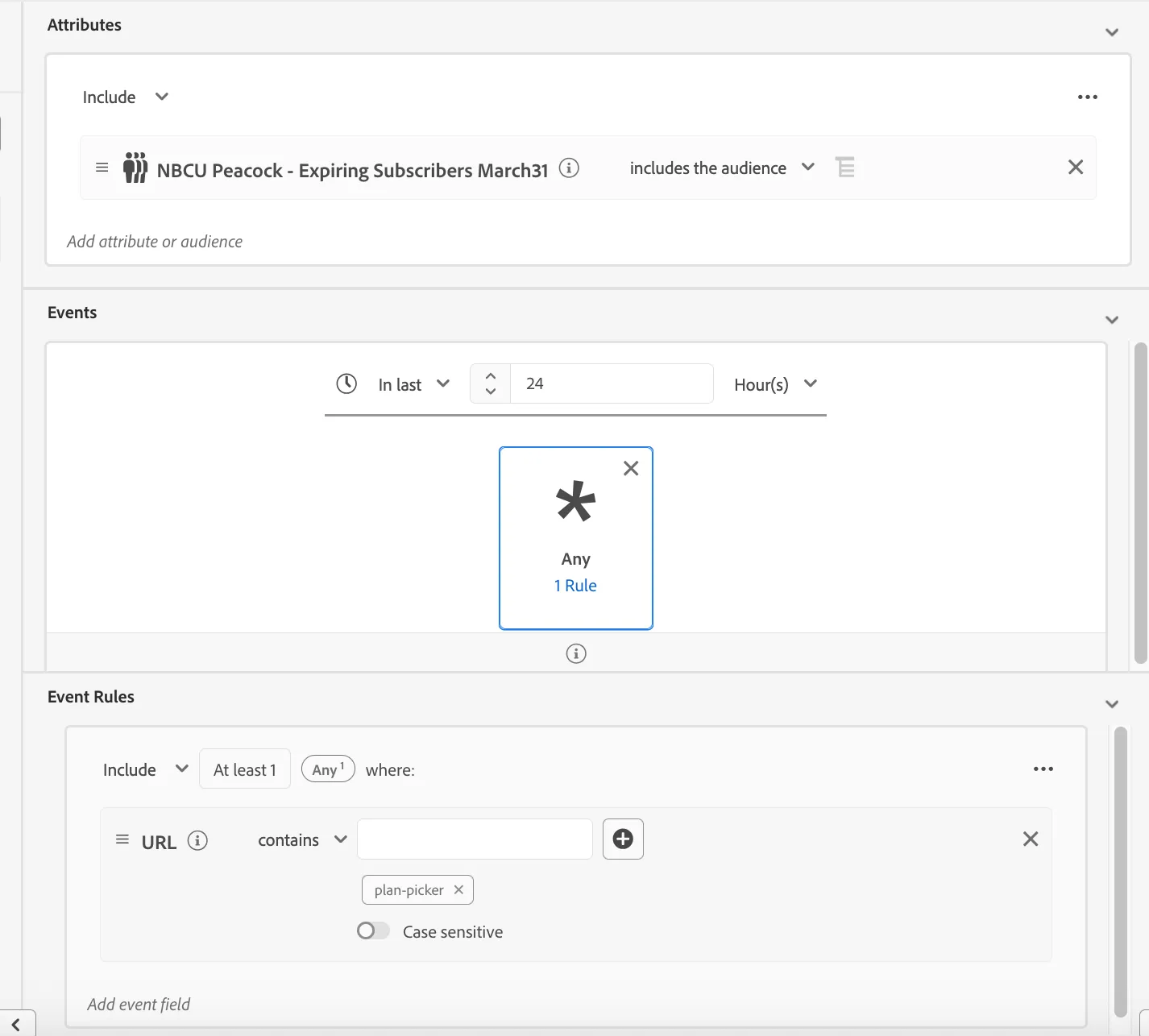Click the At least 1 button
Image resolution: width=1149 pixels, height=1036 pixels.
(245, 769)
